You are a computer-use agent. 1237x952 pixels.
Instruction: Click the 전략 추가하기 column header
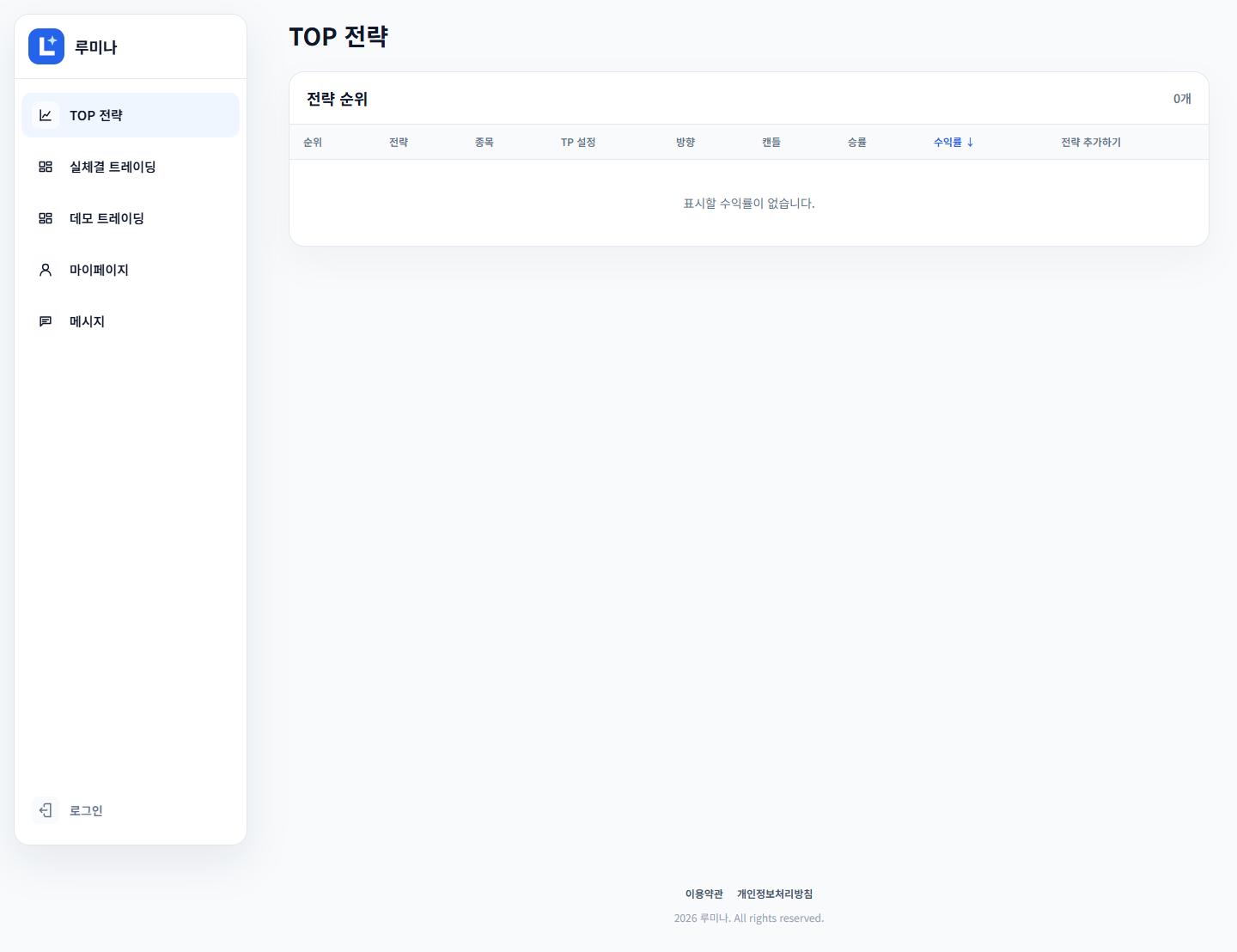pos(1091,142)
